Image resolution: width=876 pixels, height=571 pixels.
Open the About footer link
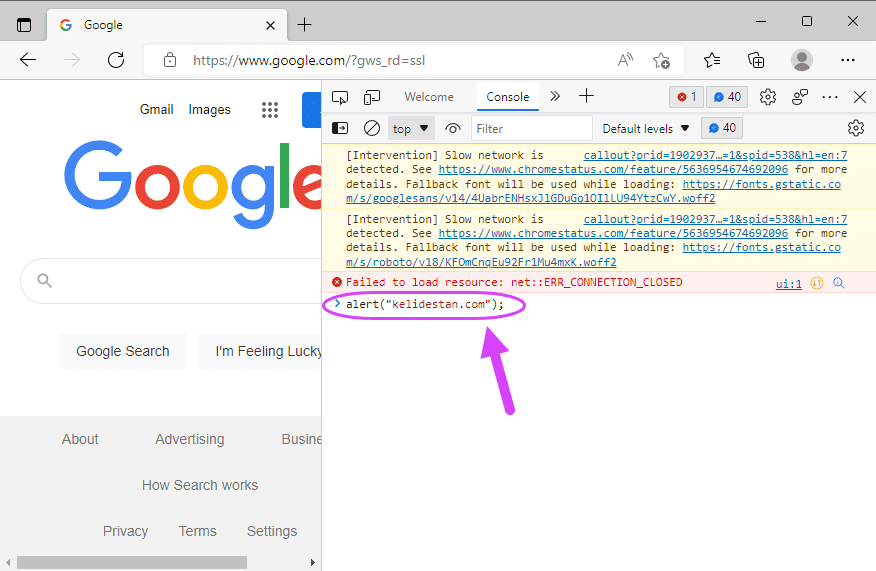tap(80, 439)
